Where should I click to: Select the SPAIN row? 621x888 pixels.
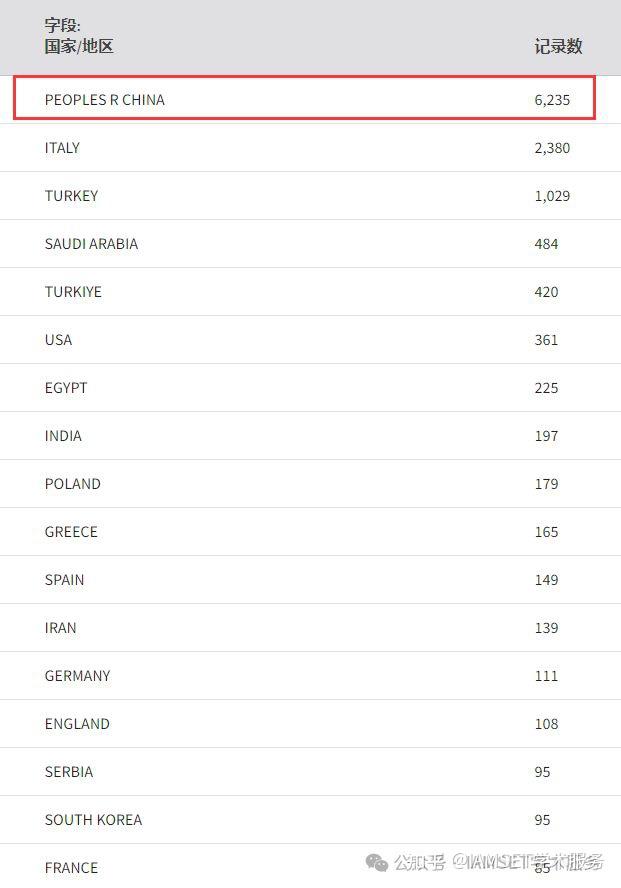pyautogui.click(x=64, y=580)
